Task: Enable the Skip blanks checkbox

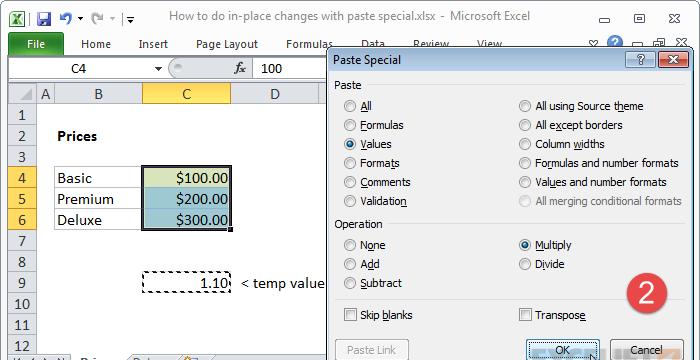Action: [x=350, y=315]
